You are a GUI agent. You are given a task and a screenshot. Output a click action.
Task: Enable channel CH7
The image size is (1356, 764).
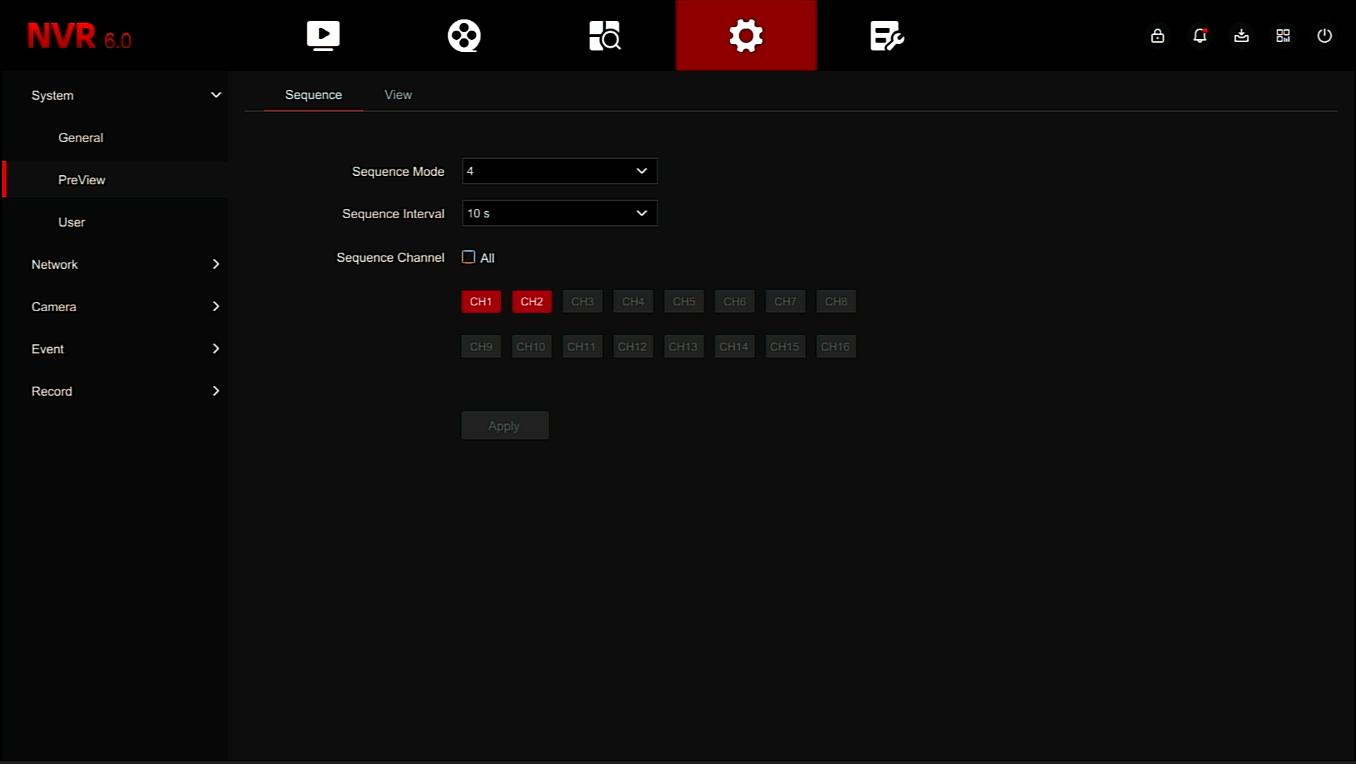click(x=785, y=301)
